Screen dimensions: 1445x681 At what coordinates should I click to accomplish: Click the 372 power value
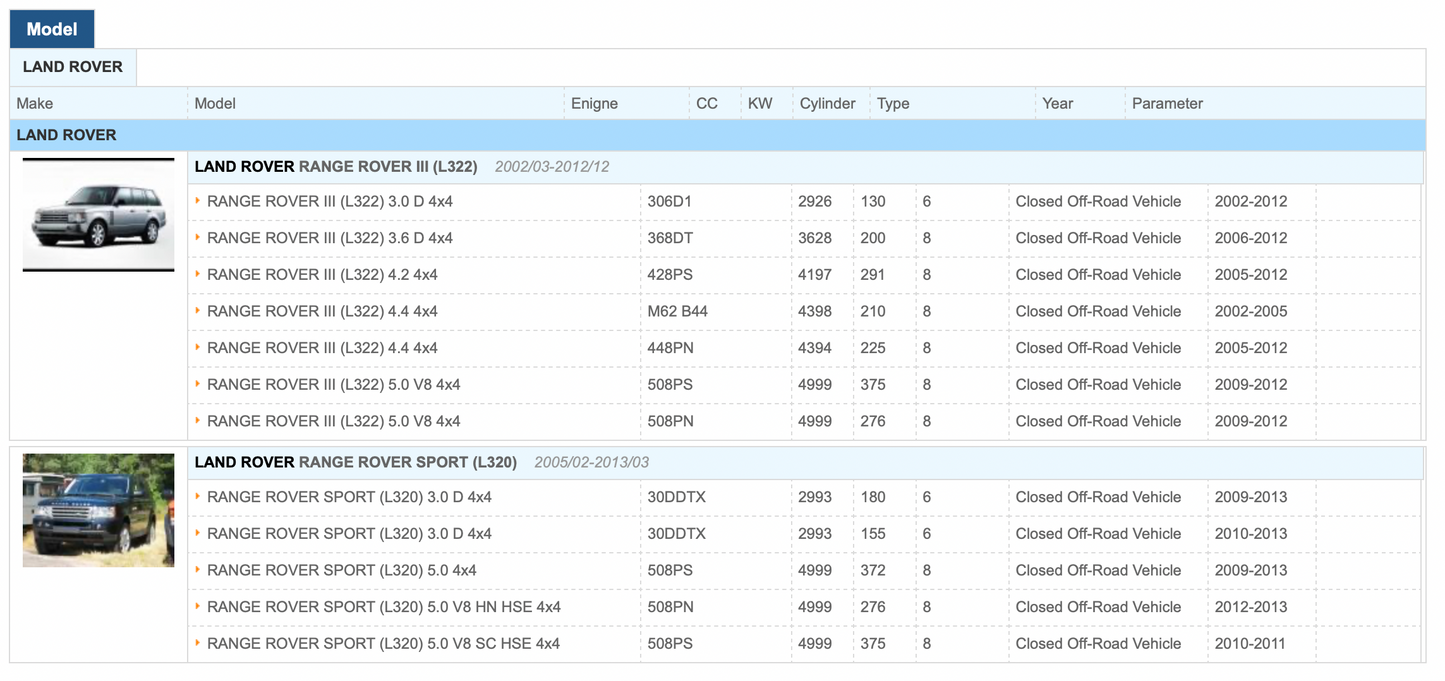click(x=873, y=570)
